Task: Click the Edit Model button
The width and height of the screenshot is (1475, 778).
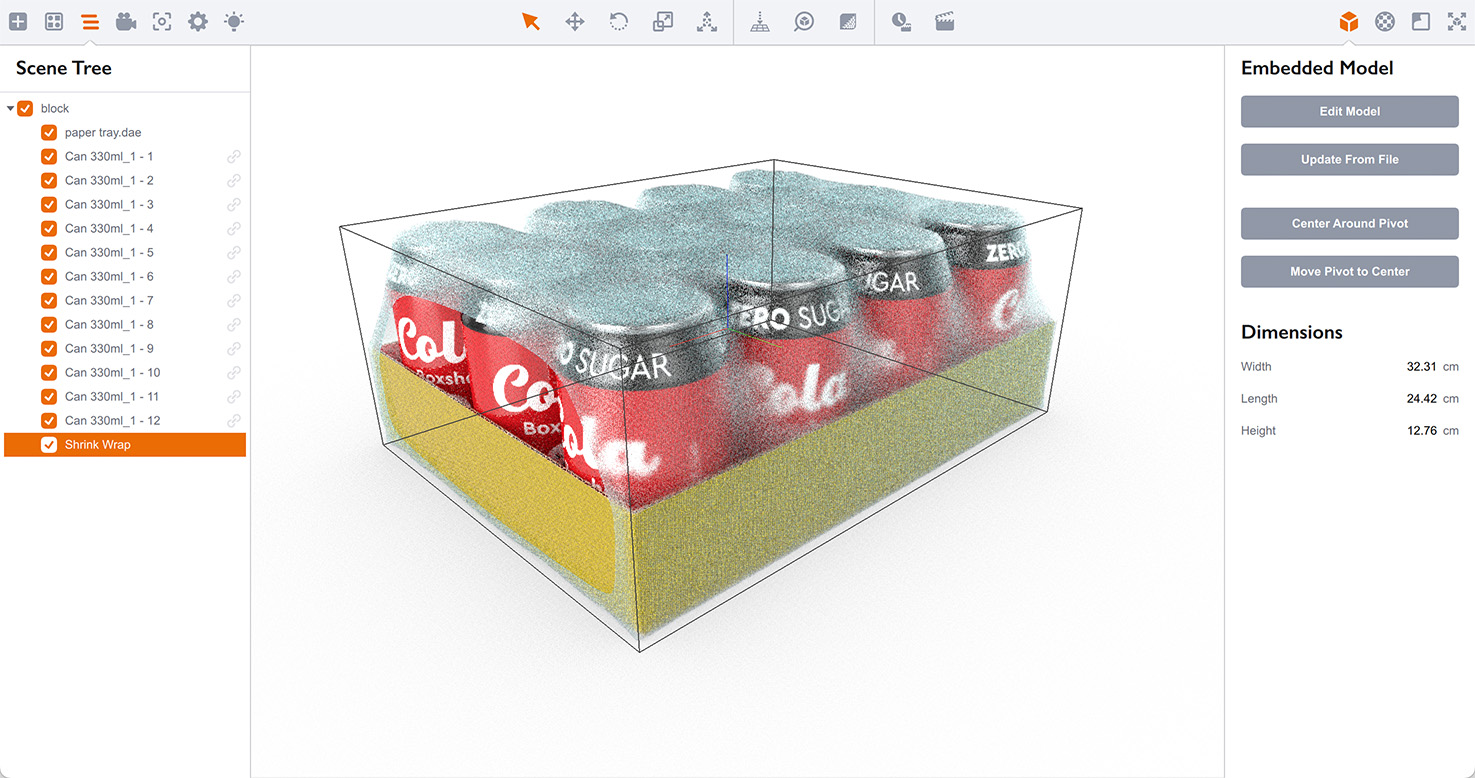Action: coord(1349,111)
